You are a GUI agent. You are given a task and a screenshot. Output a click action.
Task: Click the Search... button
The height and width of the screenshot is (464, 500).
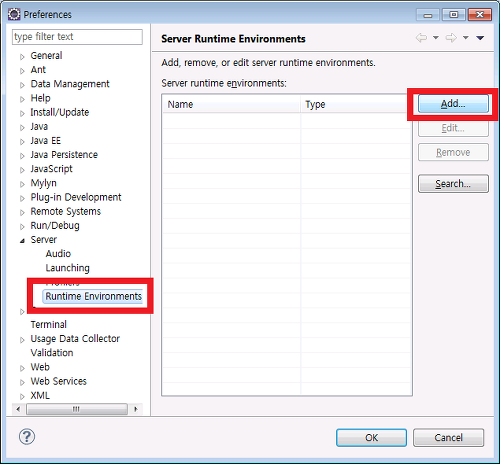[453, 184]
